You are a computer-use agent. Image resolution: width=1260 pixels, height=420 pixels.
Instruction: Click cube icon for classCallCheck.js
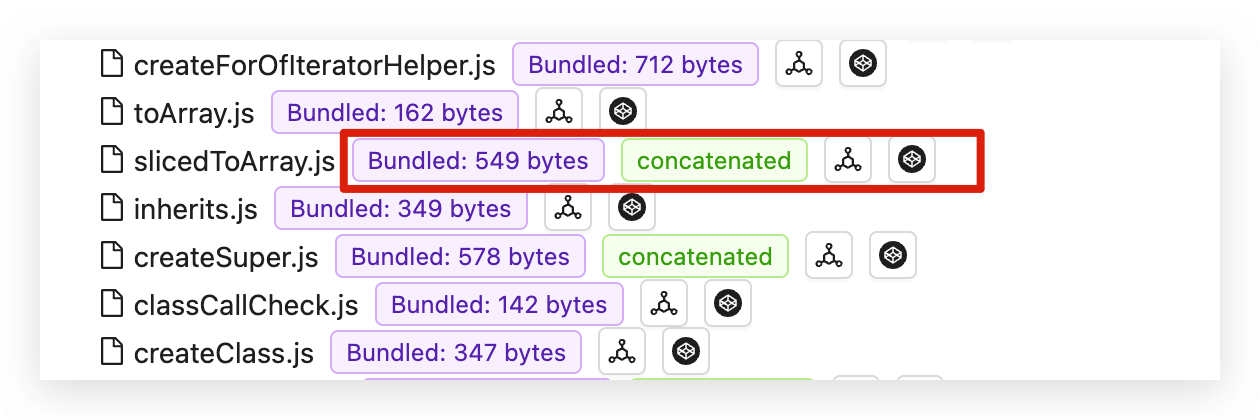coord(728,304)
